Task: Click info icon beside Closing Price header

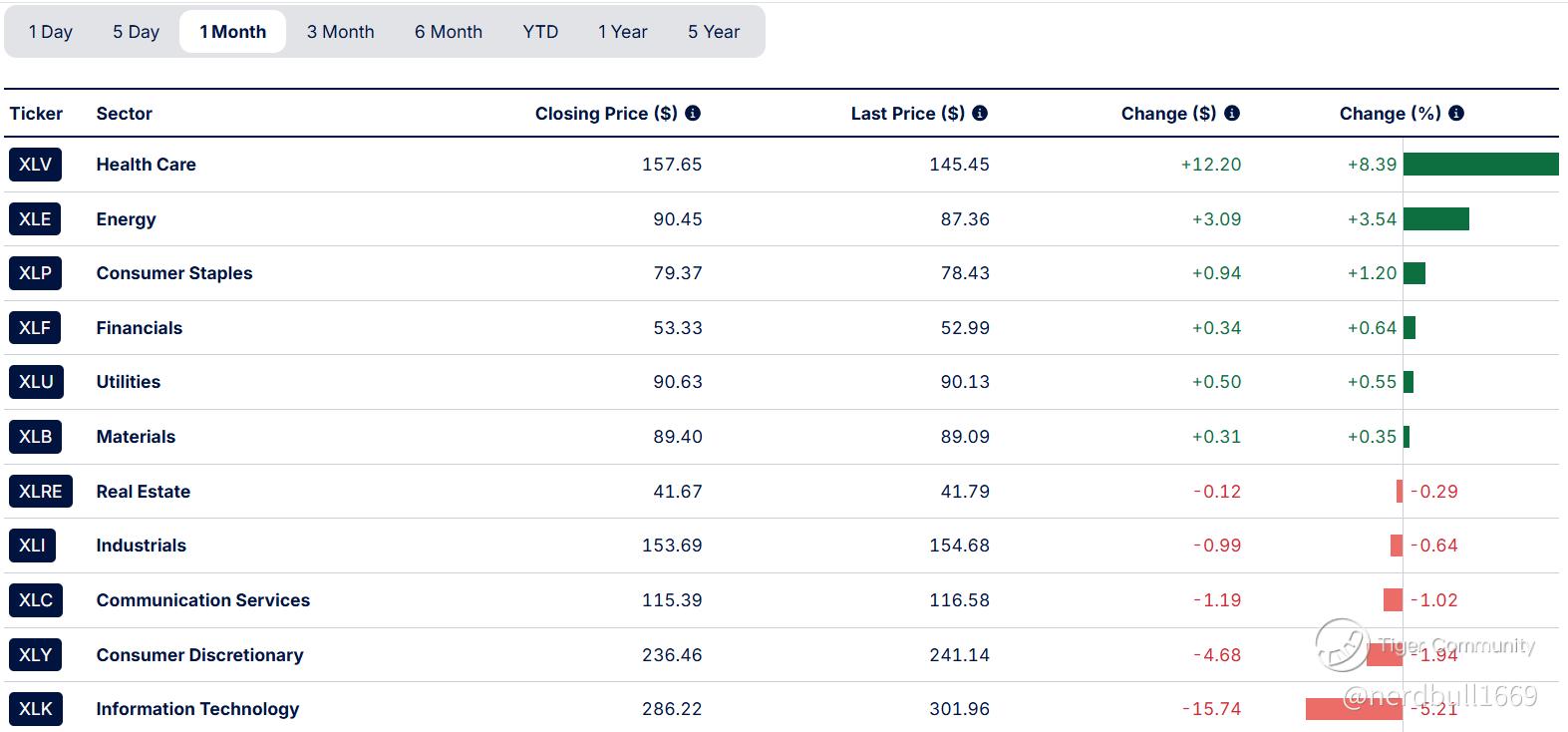Action: click(693, 114)
